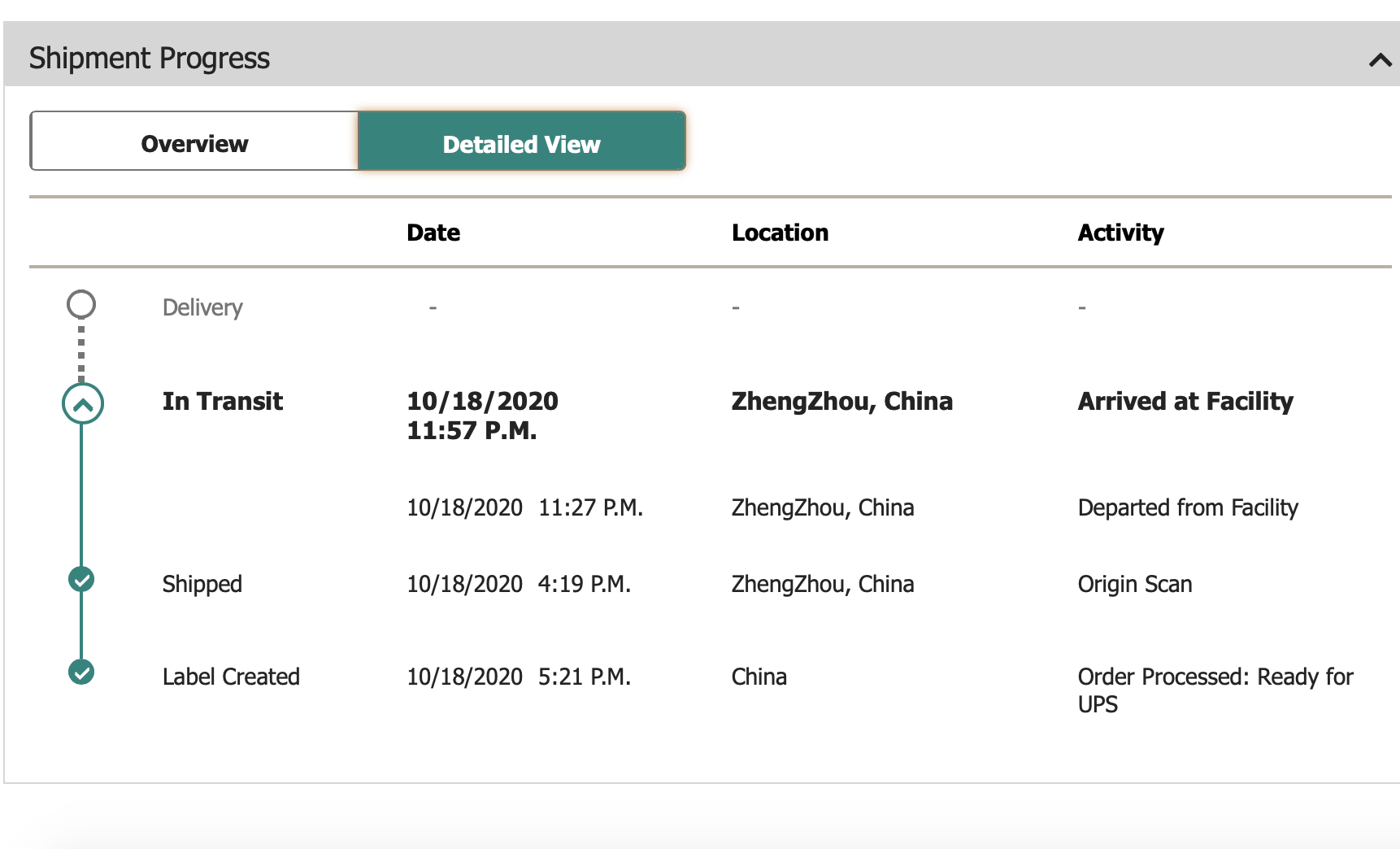Click Order Processed: Ready for UPS

click(1215, 690)
